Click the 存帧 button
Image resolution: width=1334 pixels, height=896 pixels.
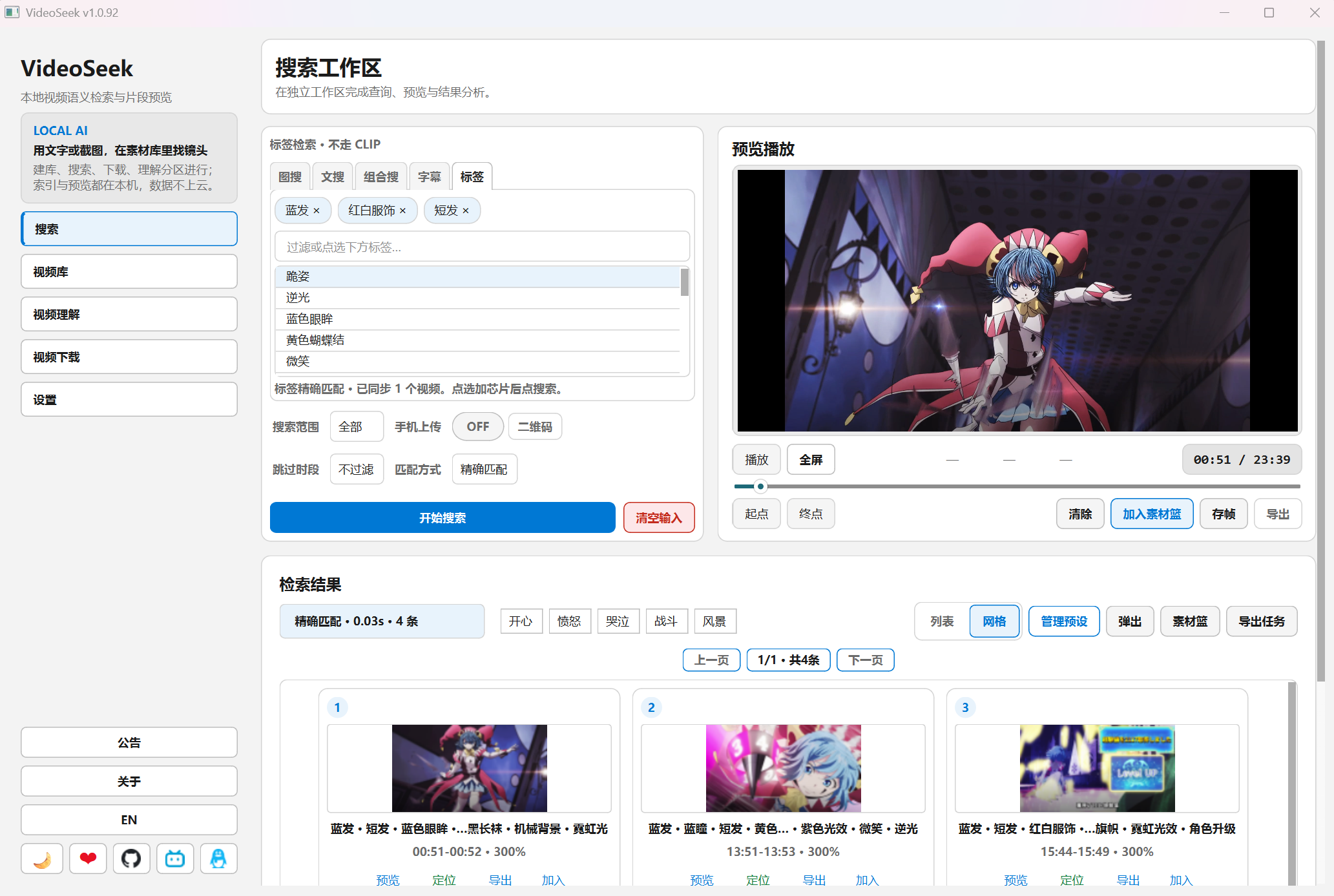1224,514
